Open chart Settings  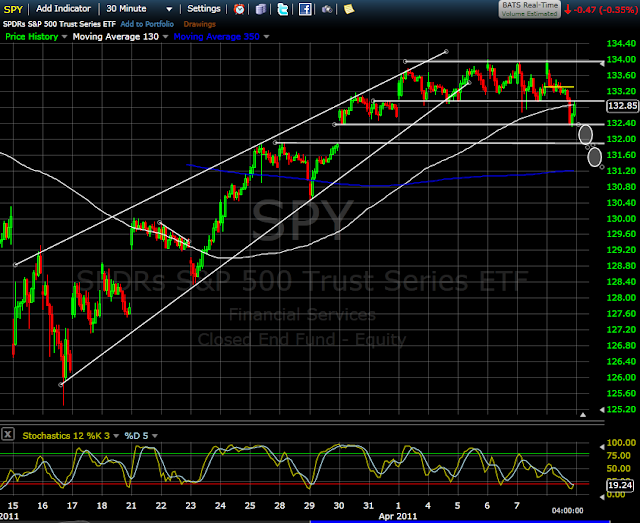204,9
